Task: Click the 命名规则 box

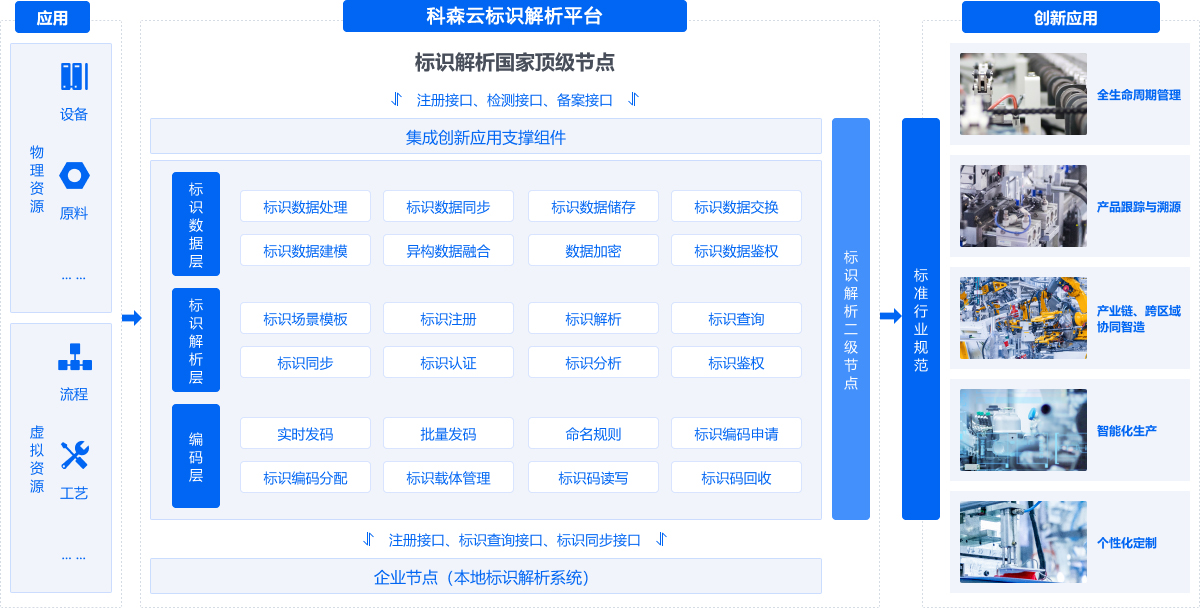Action: tap(593, 434)
